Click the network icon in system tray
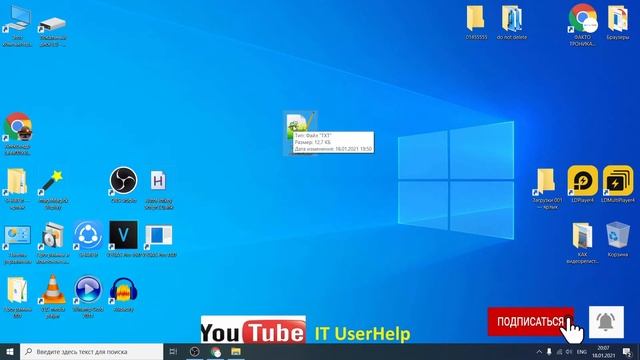The height and width of the screenshot is (360, 640). click(x=559, y=351)
